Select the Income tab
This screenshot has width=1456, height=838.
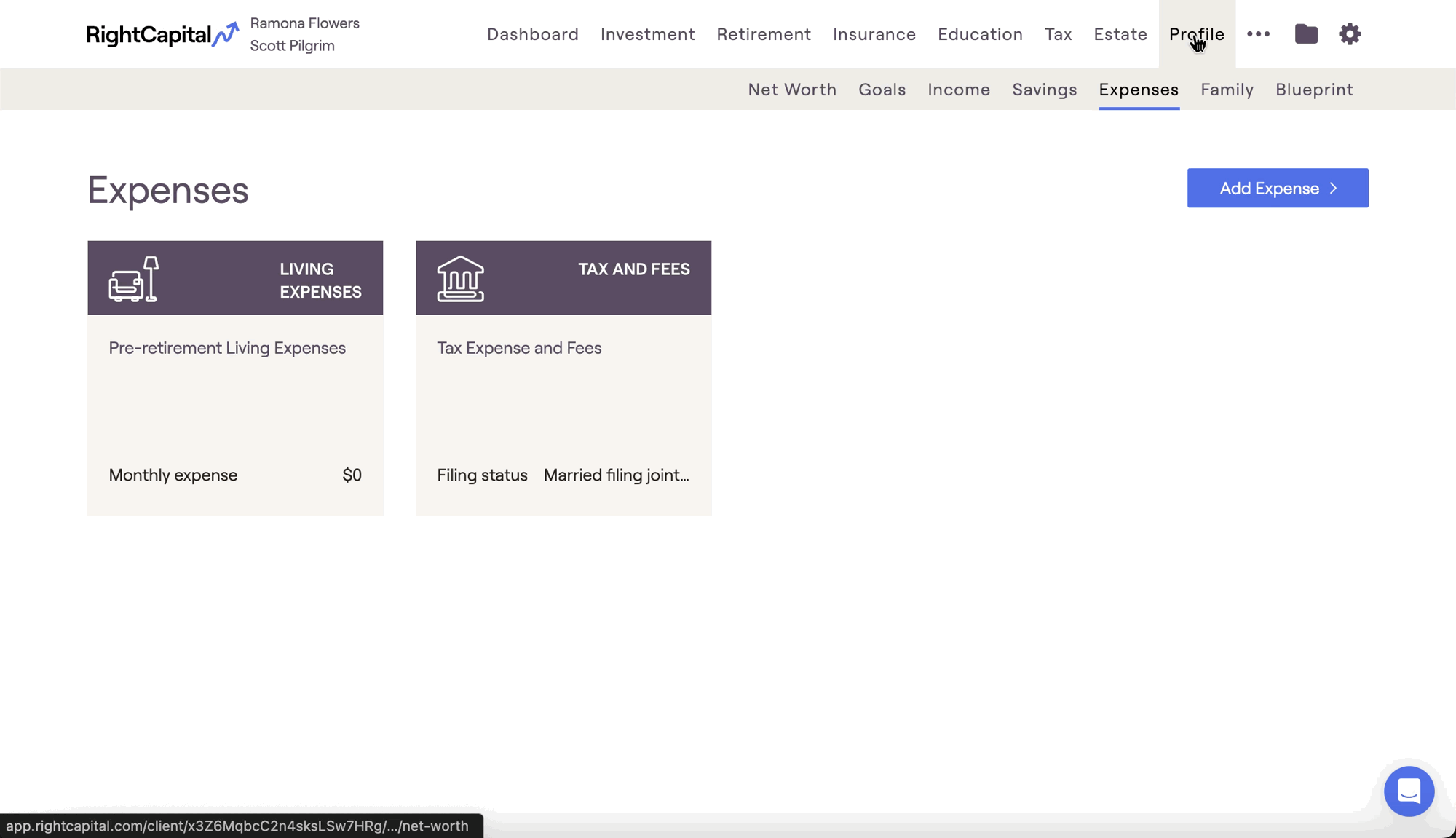(x=959, y=90)
